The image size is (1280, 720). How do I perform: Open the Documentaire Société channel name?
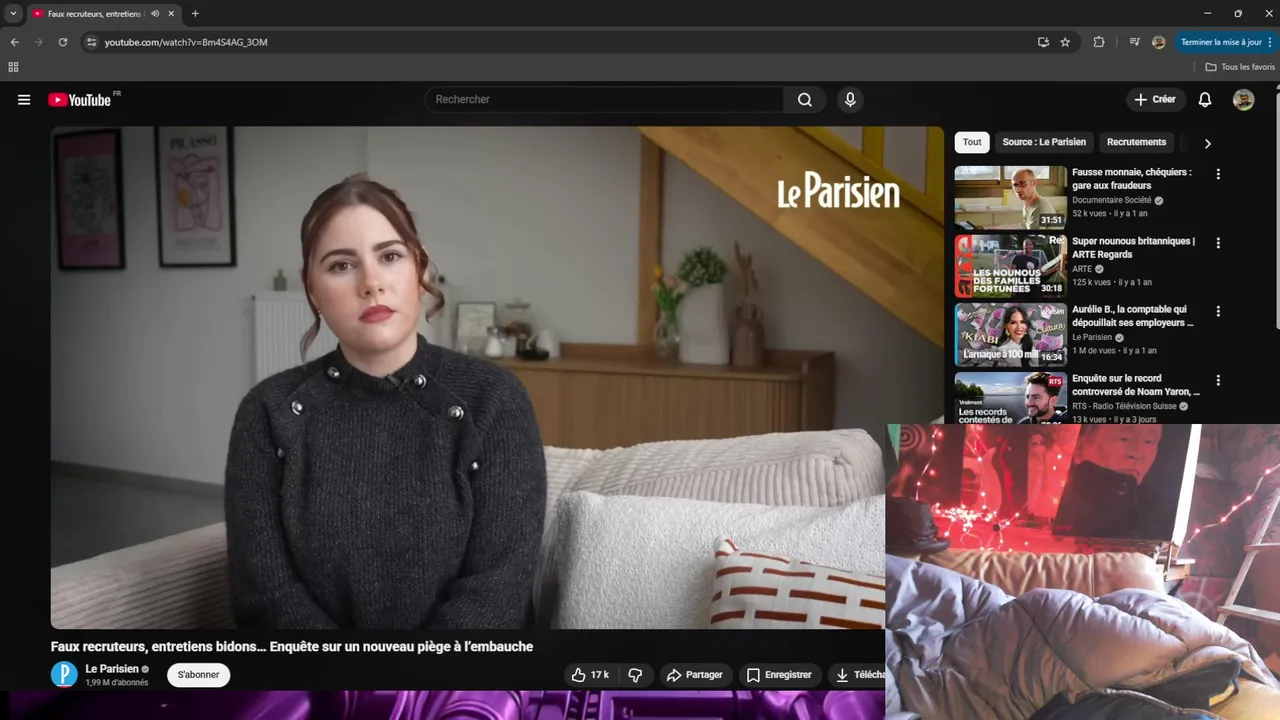pos(1111,200)
